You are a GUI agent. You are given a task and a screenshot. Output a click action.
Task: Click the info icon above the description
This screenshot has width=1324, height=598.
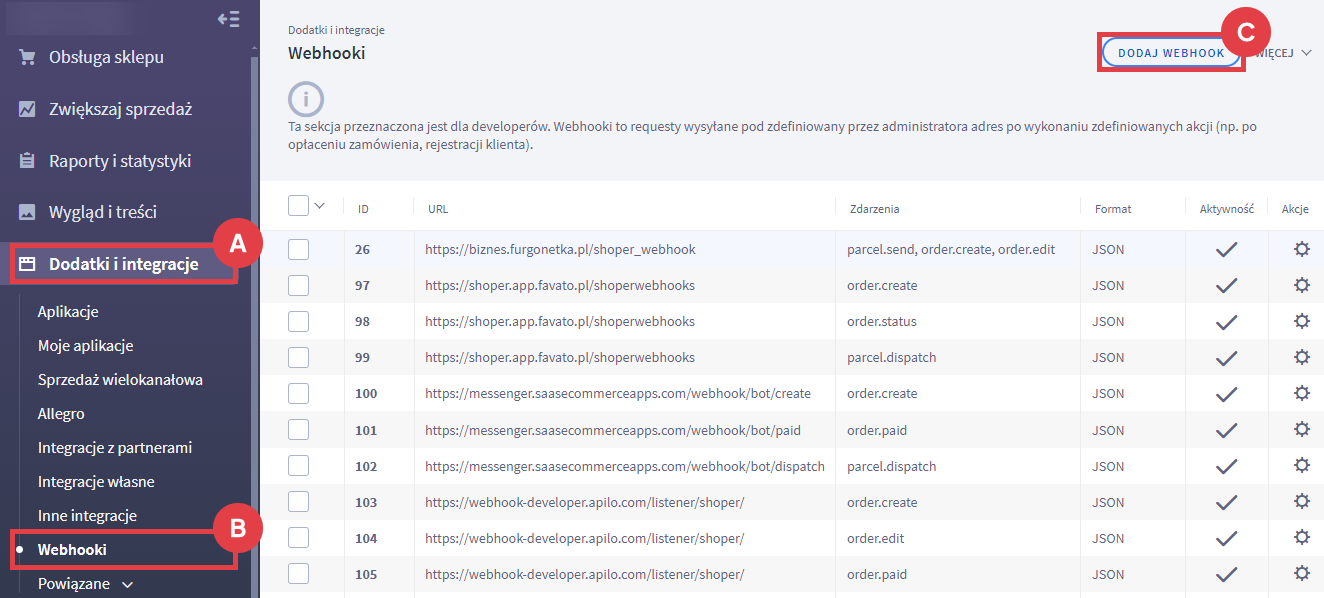click(x=306, y=100)
